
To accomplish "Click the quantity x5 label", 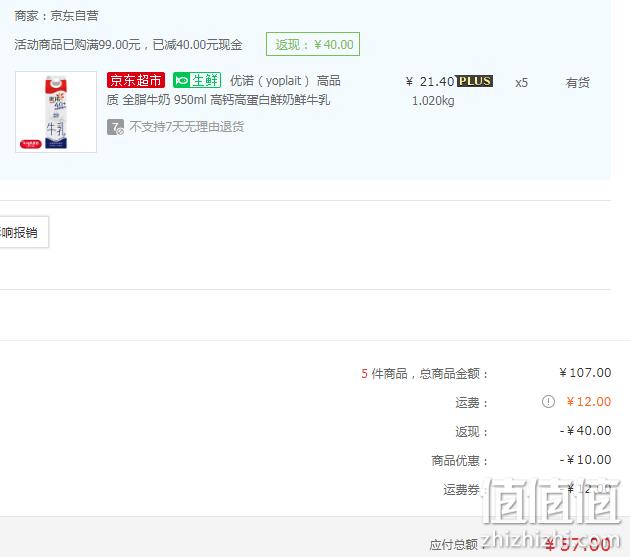I will [x=522, y=83].
